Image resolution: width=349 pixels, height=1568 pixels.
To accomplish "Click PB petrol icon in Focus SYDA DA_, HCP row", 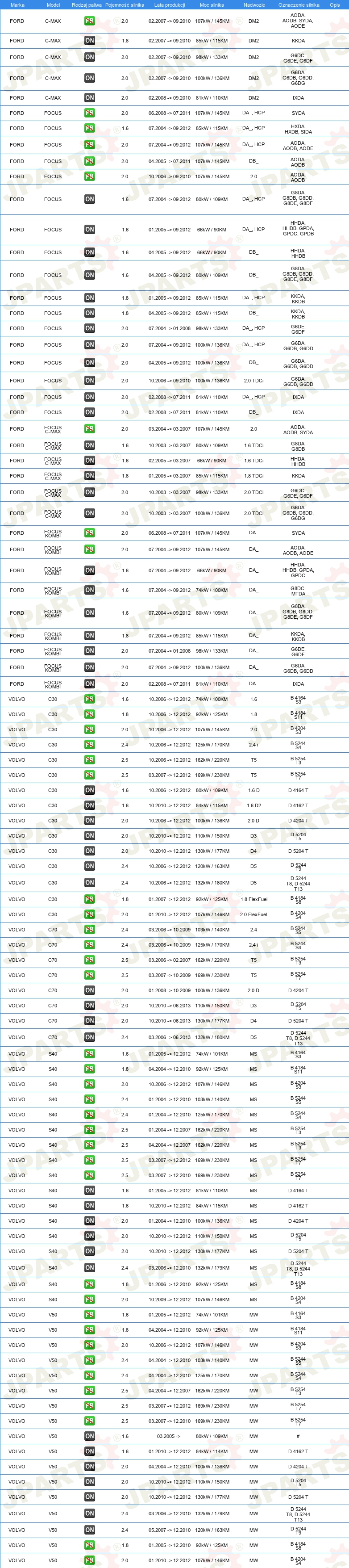I will pos(89,113).
